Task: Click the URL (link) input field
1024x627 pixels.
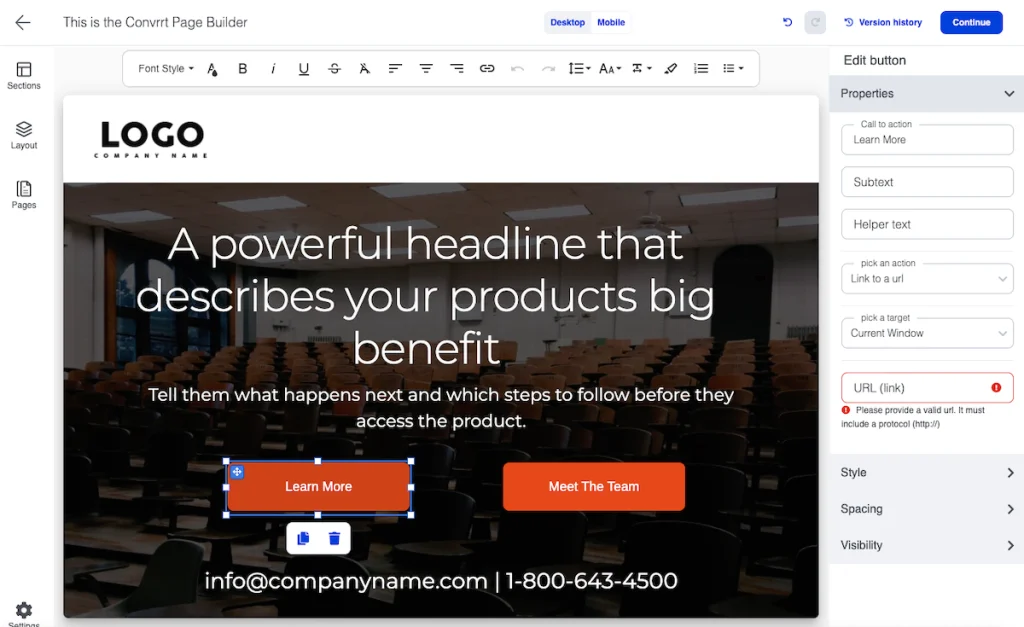Action: click(x=927, y=388)
